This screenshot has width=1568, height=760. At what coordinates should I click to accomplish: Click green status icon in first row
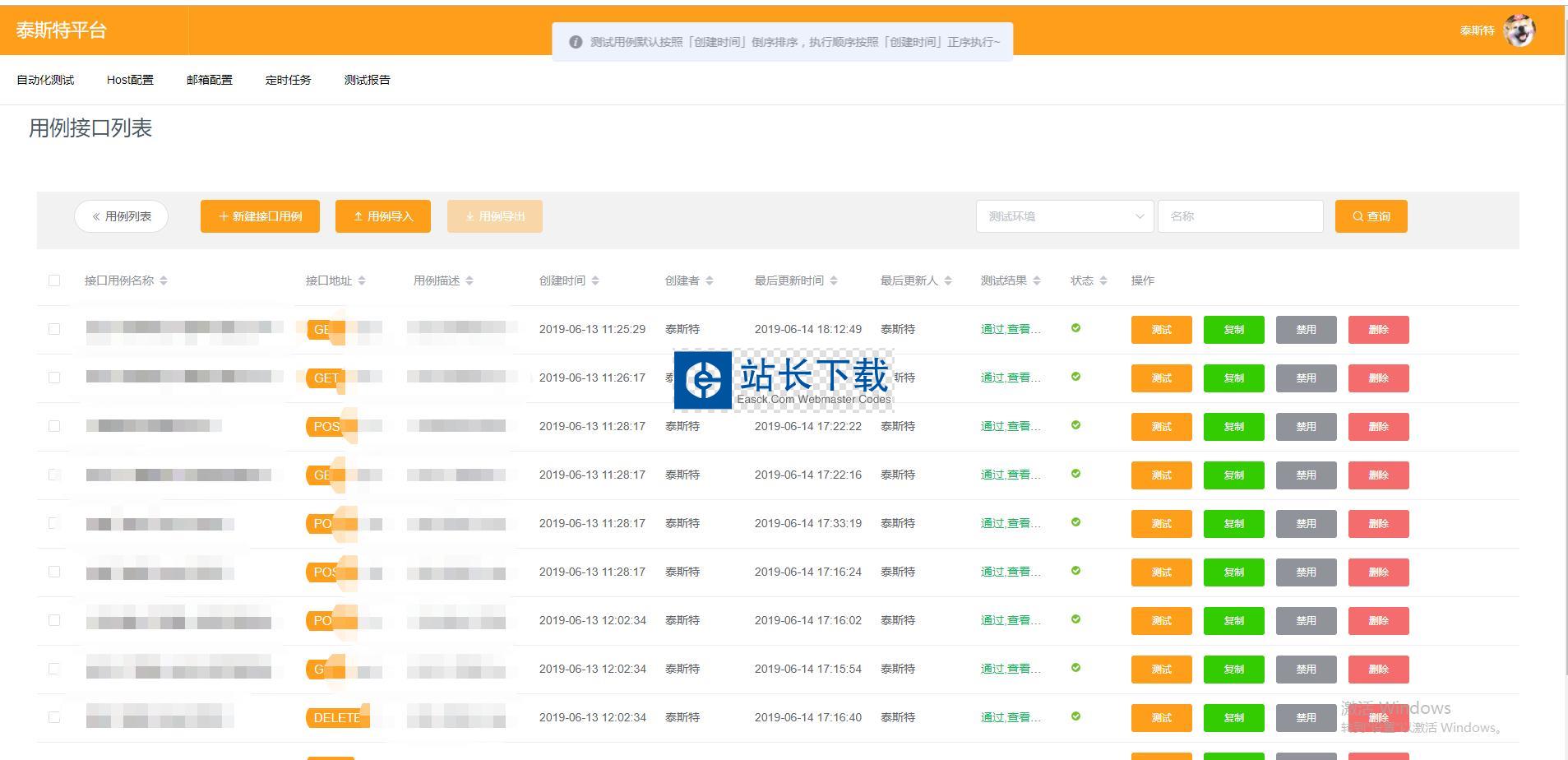tap(1075, 328)
